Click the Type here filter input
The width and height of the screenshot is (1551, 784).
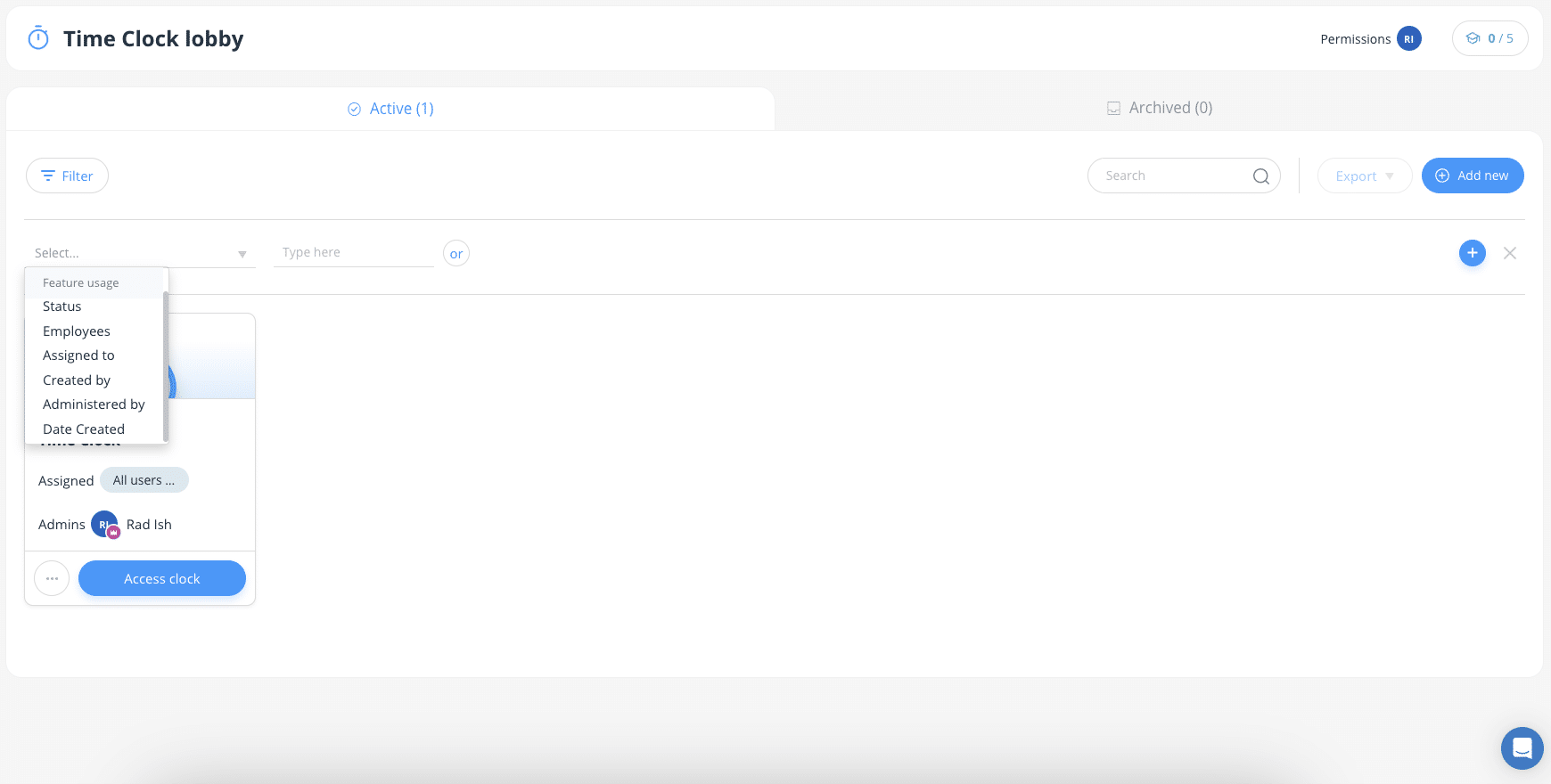(354, 252)
